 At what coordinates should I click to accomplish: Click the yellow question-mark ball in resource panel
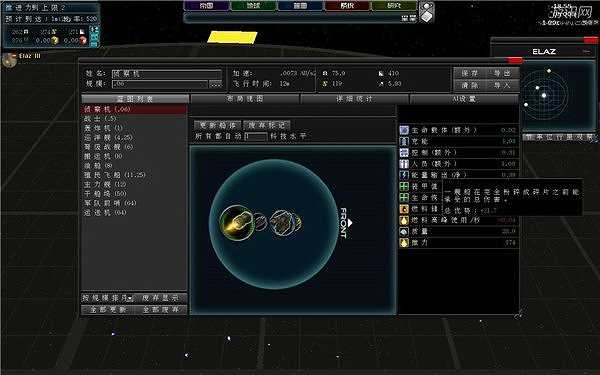click(x=55, y=40)
